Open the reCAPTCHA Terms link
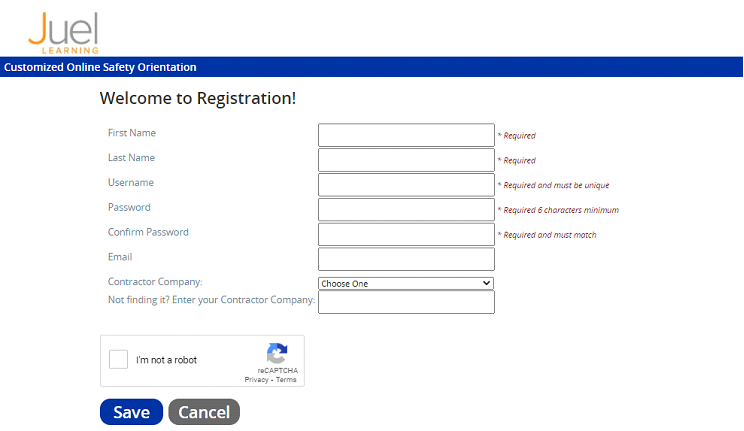The width and height of the screenshot is (744, 431). pos(286,380)
